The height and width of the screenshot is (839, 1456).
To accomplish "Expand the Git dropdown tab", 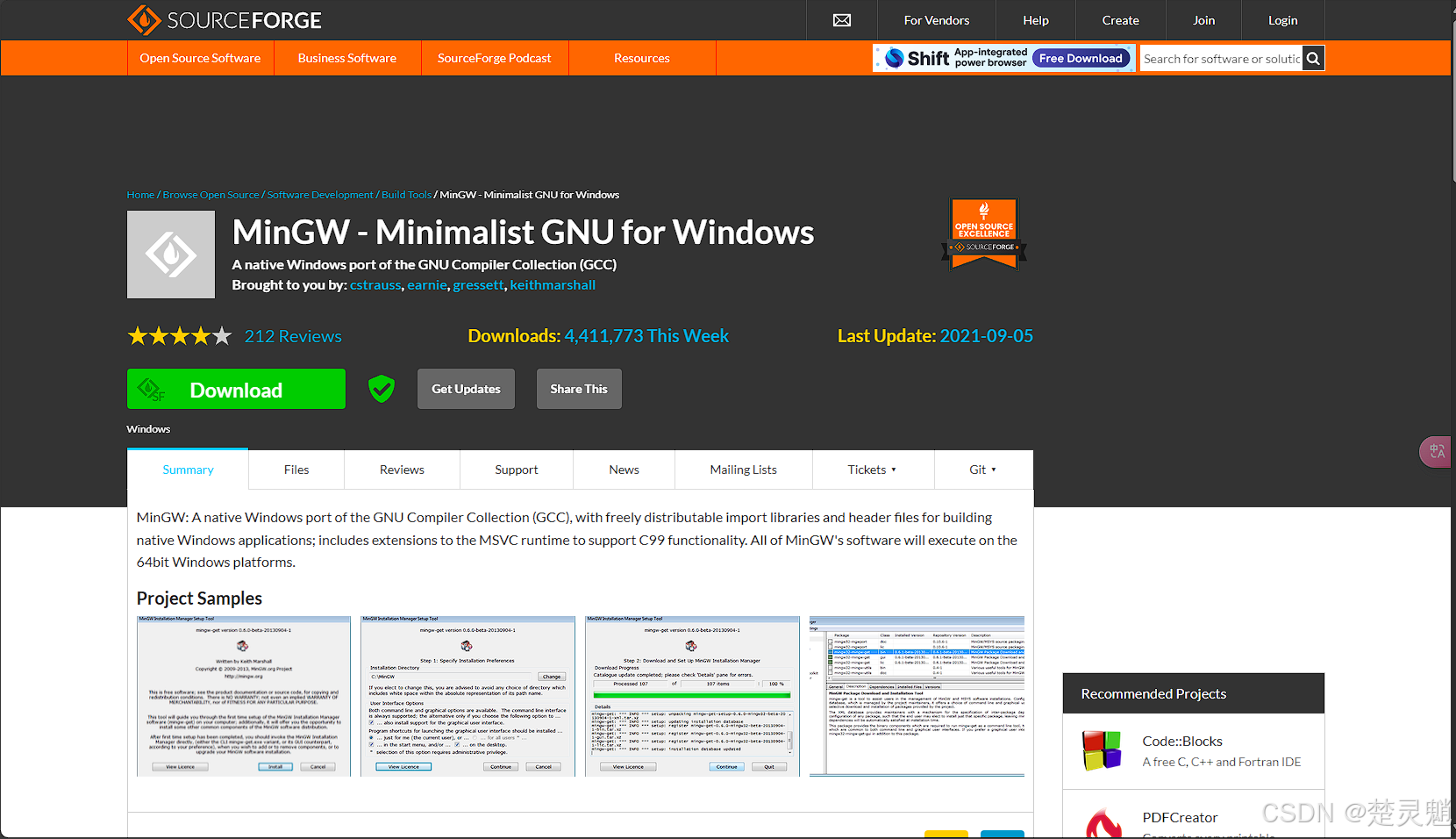I will click(x=983, y=470).
